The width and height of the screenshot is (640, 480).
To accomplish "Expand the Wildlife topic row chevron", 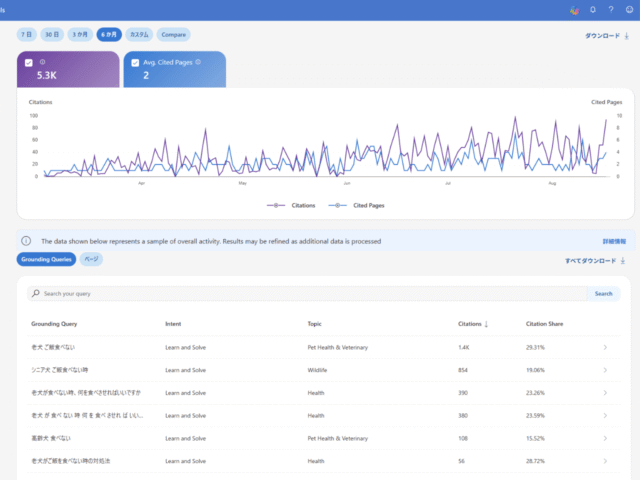I will pos(605,370).
